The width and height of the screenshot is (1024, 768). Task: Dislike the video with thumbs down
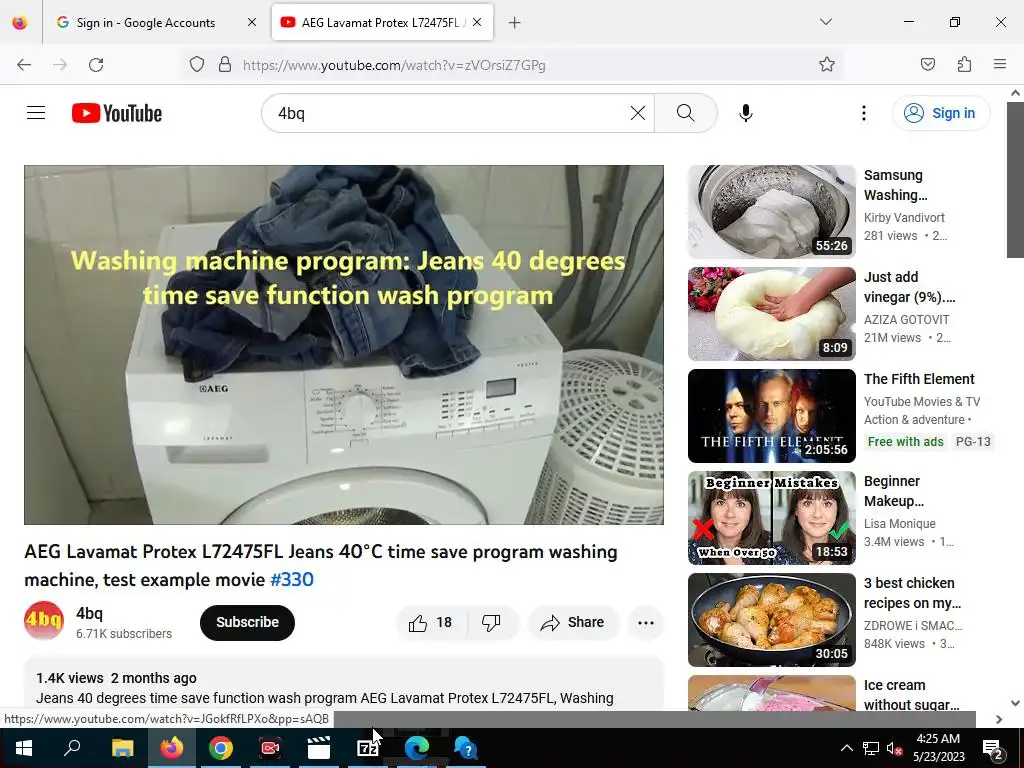(492, 622)
